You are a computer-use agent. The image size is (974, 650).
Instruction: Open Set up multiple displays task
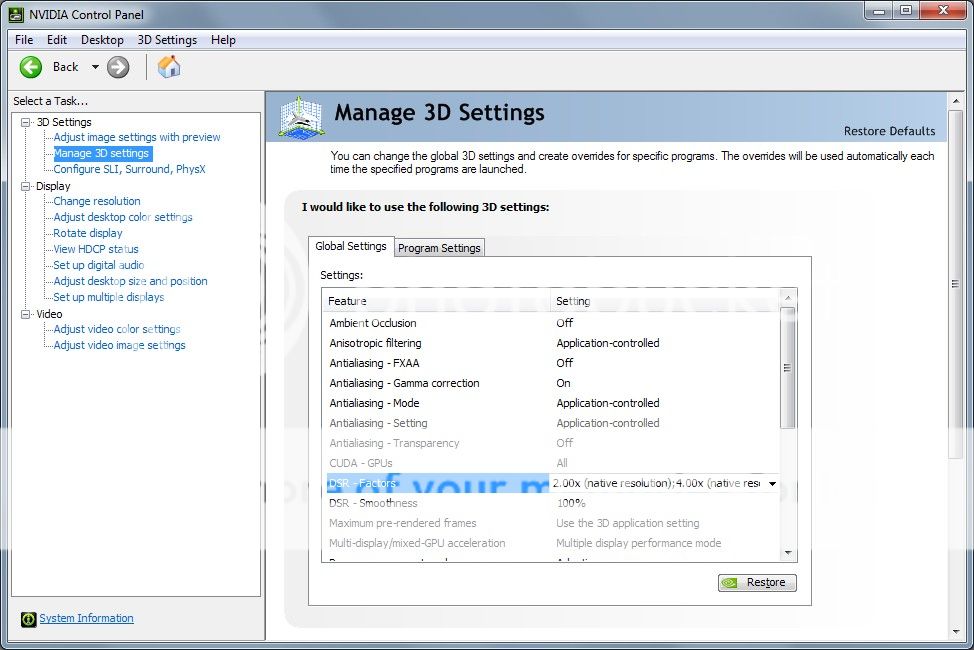pos(109,298)
